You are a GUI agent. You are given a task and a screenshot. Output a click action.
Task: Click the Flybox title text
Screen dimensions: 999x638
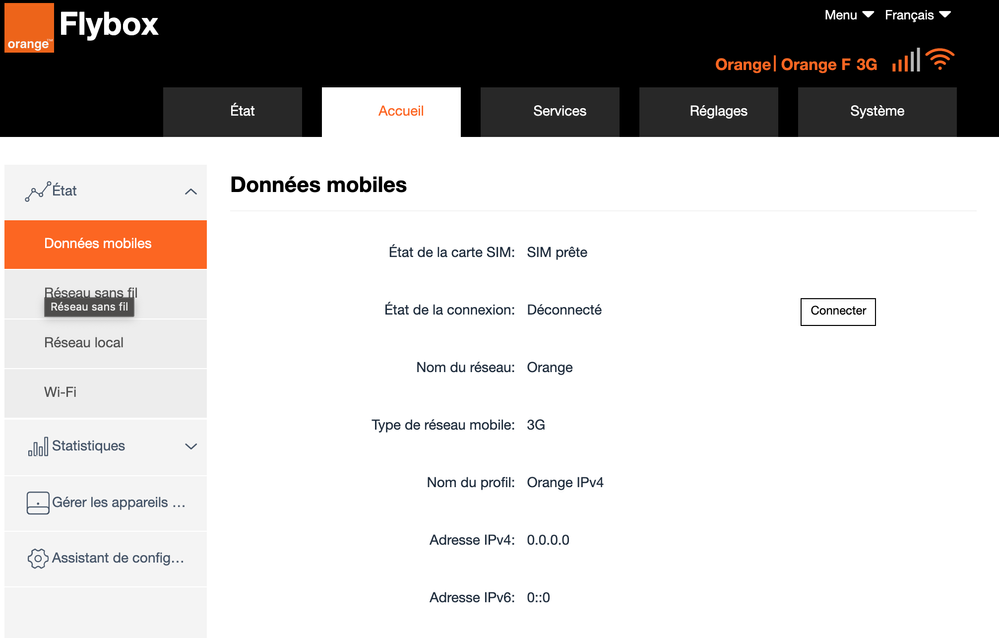[x=109, y=25]
